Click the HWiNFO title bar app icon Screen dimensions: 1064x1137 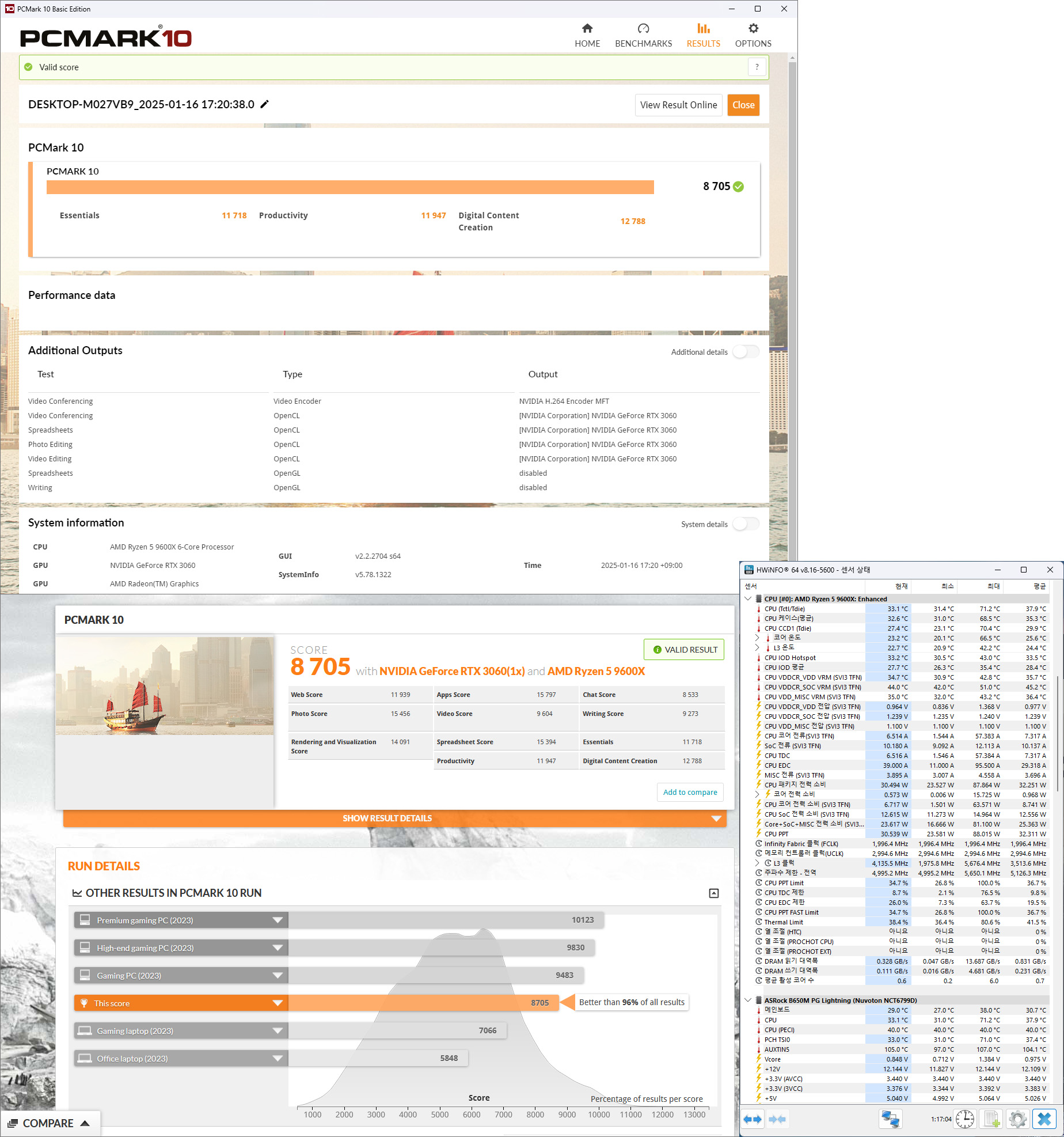click(749, 570)
